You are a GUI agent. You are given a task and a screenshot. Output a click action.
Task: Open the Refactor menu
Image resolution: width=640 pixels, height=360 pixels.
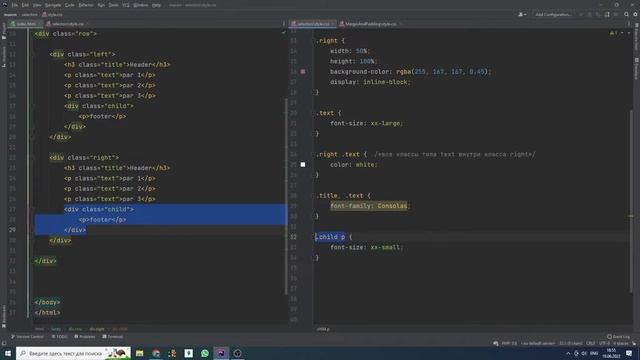86,5
